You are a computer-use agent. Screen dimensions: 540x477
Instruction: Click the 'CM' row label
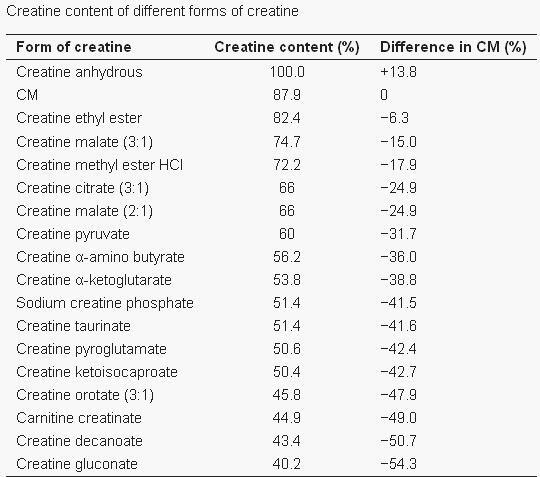(x=27, y=95)
